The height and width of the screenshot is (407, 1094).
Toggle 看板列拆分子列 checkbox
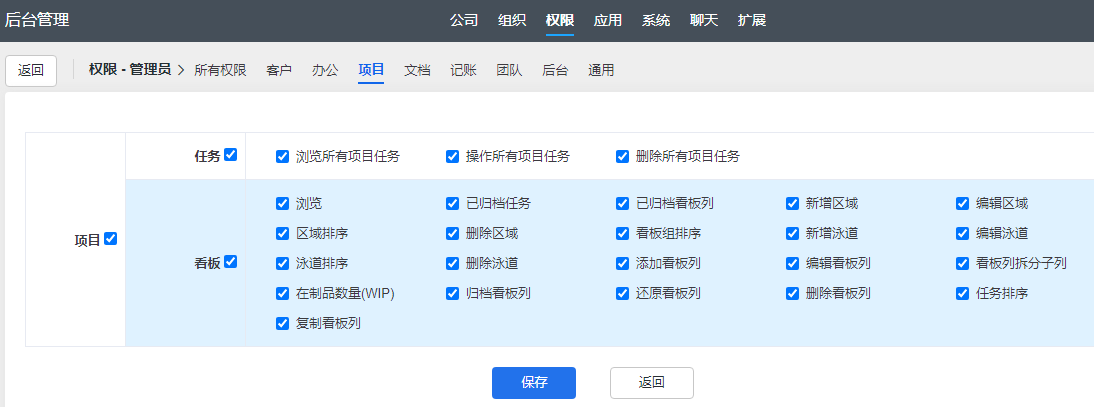[962, 263]
